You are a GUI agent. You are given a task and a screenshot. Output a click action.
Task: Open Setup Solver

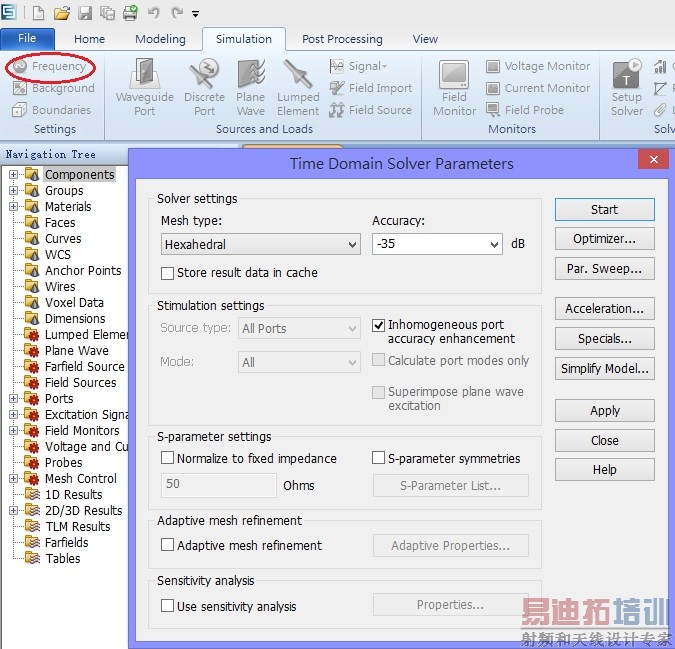tap(627, 88)
